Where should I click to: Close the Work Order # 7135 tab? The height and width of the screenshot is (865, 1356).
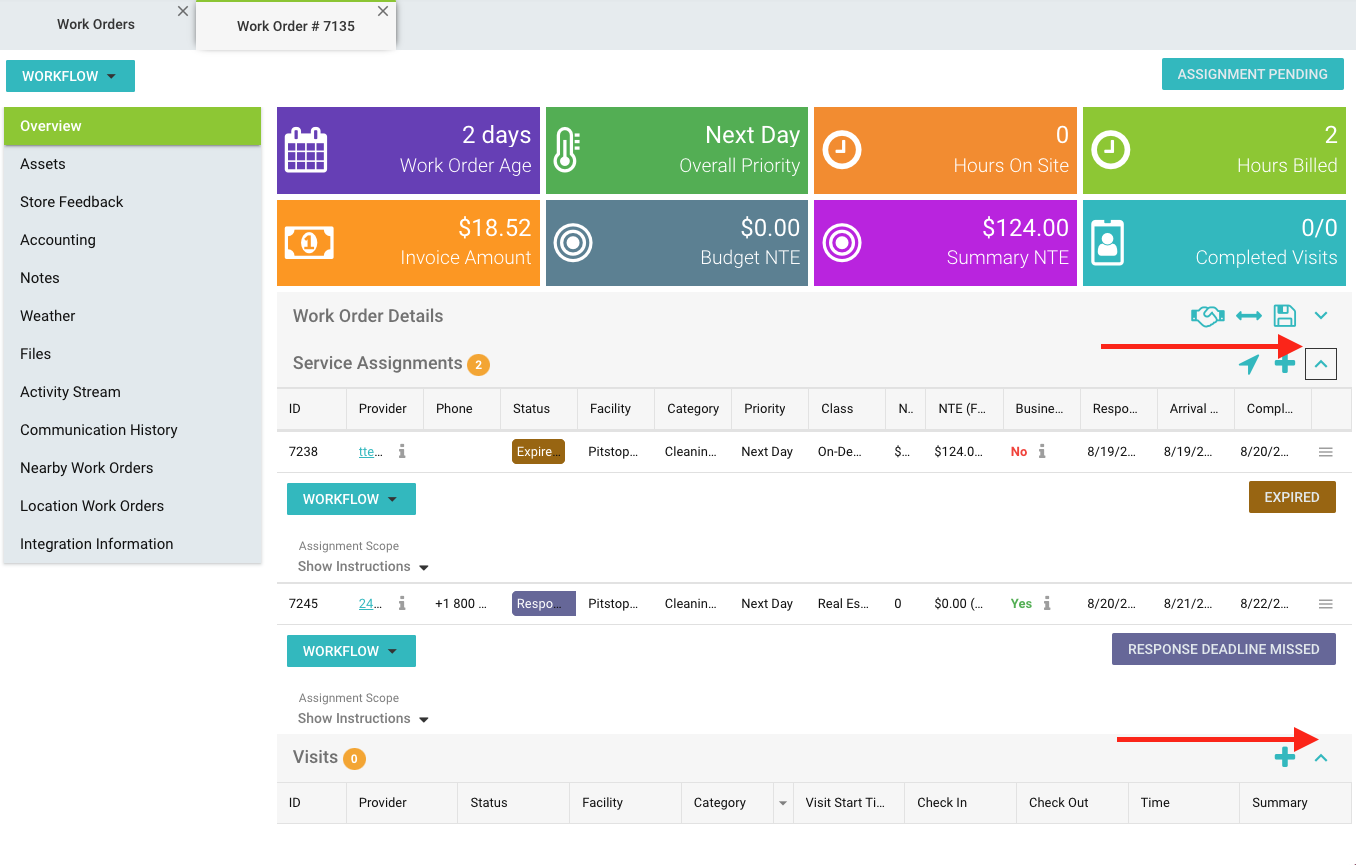(383, 11)
